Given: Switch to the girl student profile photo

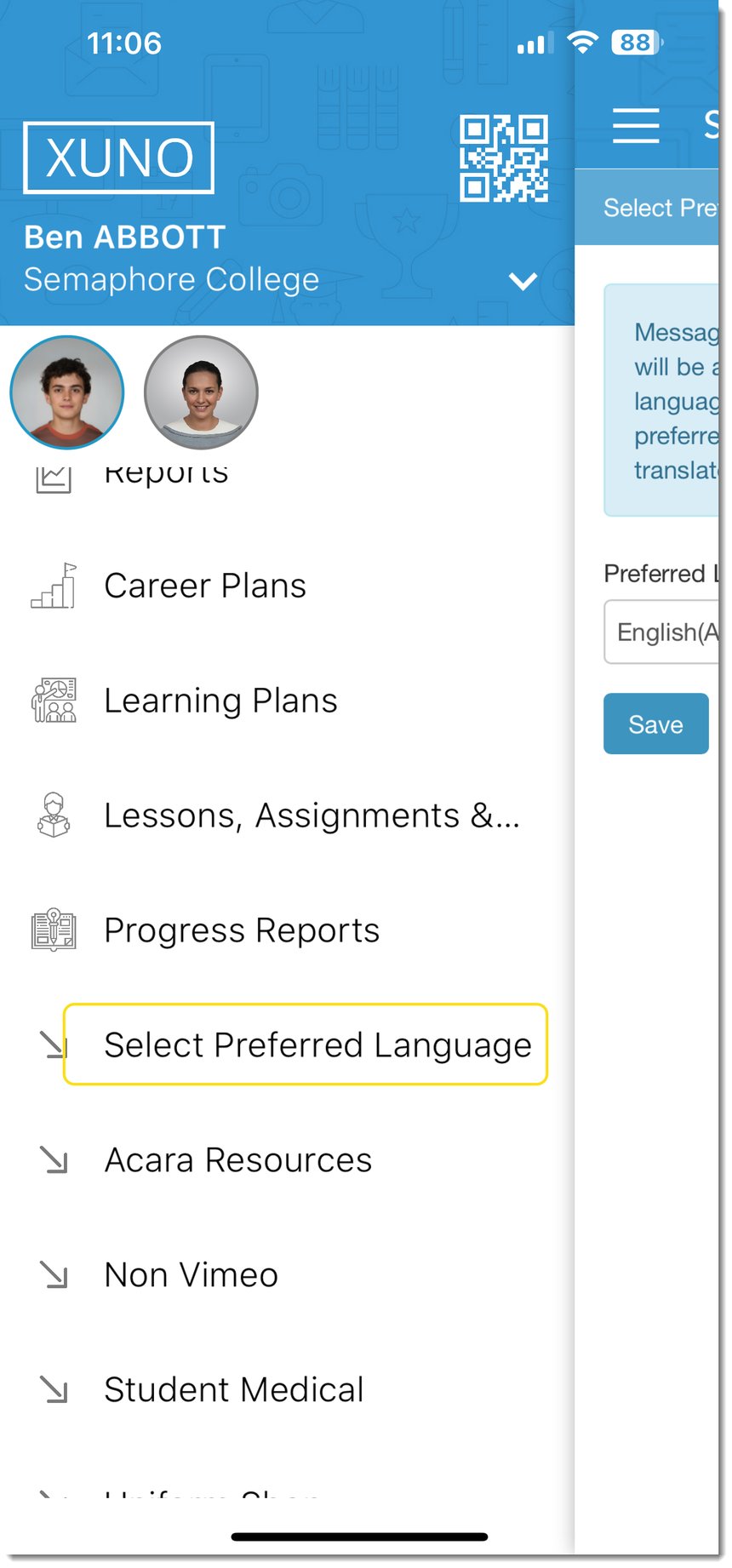Looking at the screenshot, I should coord(201,392).
